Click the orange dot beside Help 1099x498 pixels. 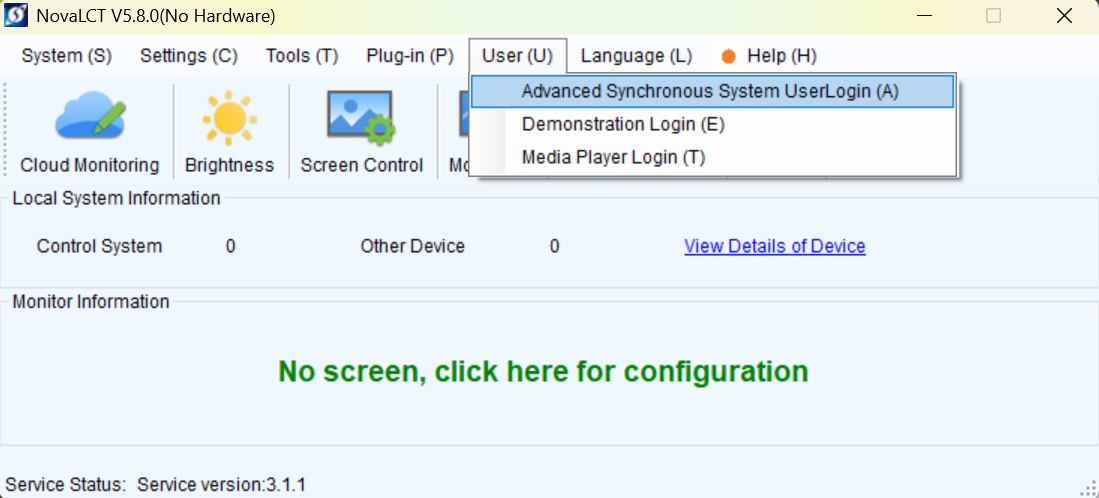pyautogui.click(x=729, y=56)
